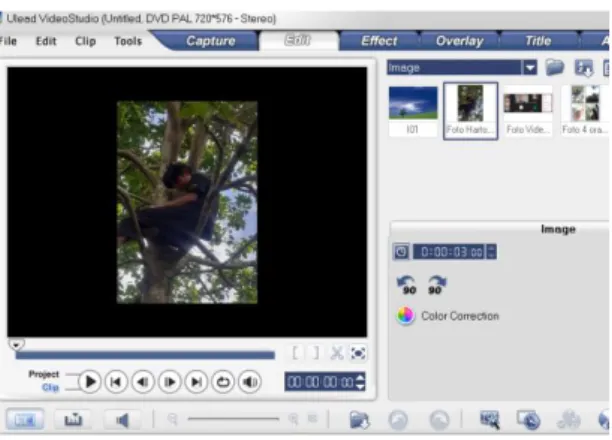Image resolution: width=612 pixels, height=440 pixels.
Task: Set mark-out with right bracket
Action: (315, 353)
